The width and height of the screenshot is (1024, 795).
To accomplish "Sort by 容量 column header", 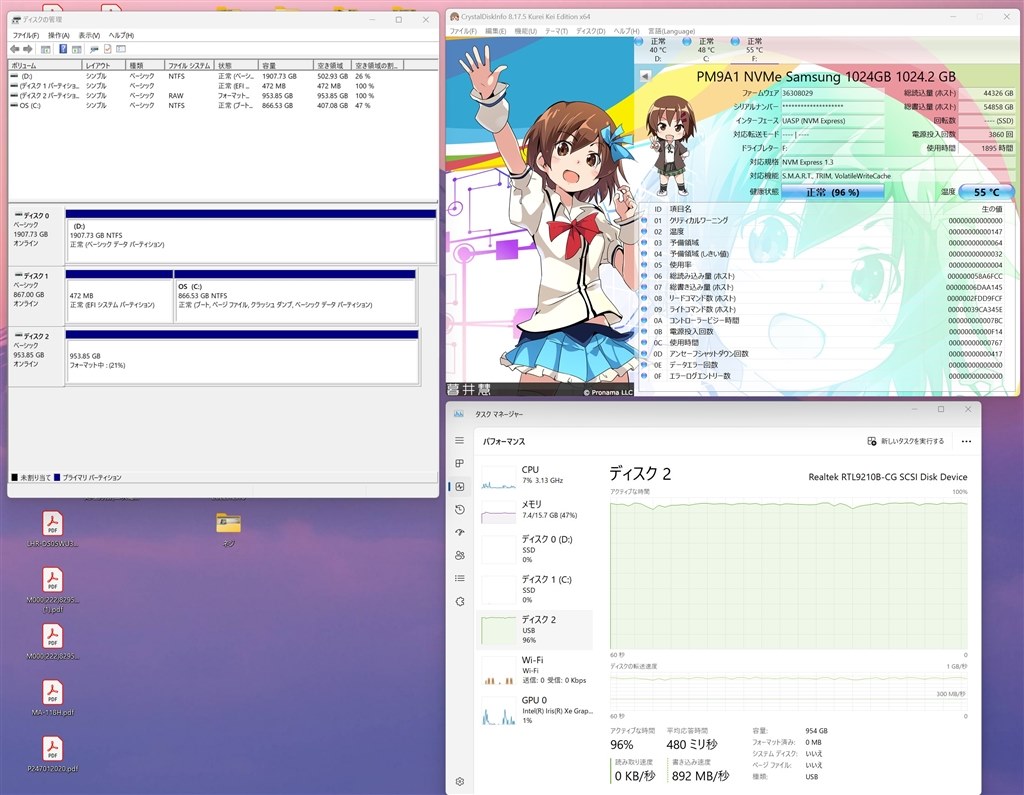I will [x=286, y=65].
